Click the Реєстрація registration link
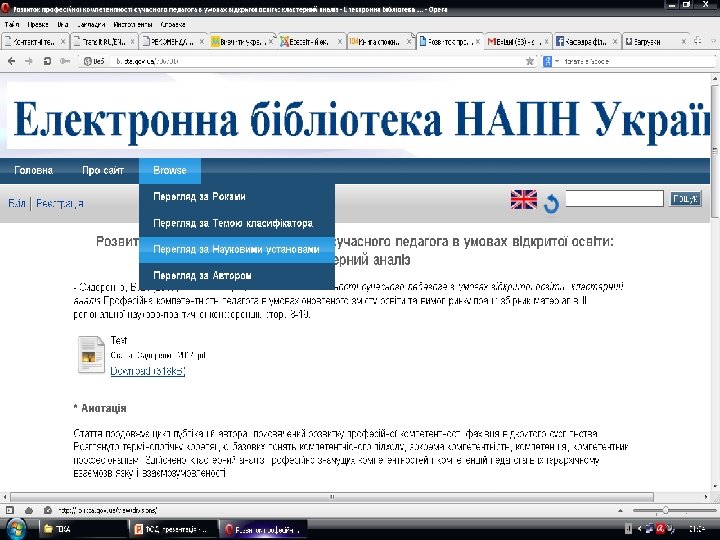The width and height of the screenshot is (720, 540). pos(60,203)
